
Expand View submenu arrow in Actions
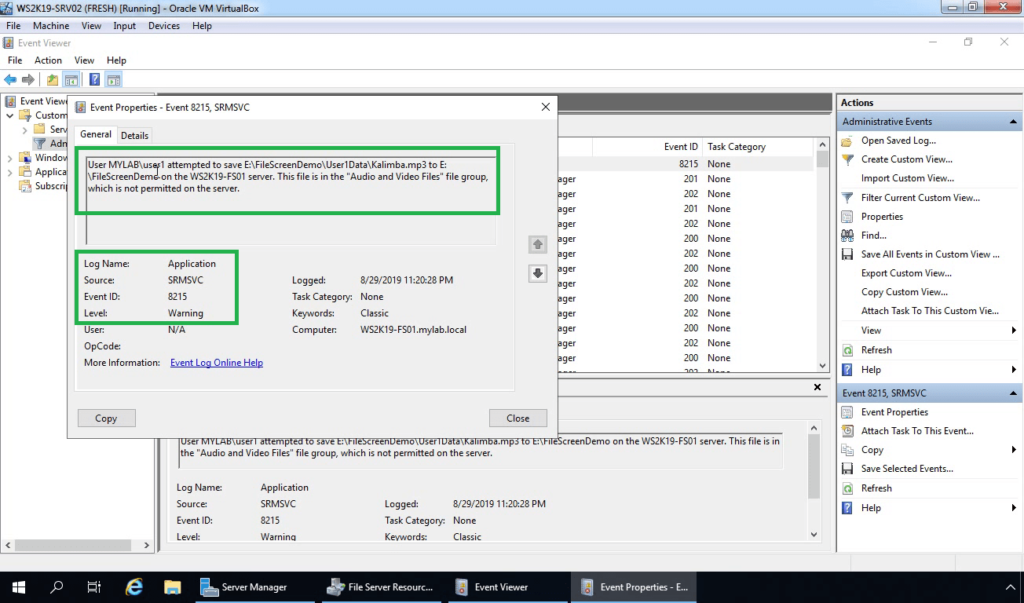click(1014, 331)
